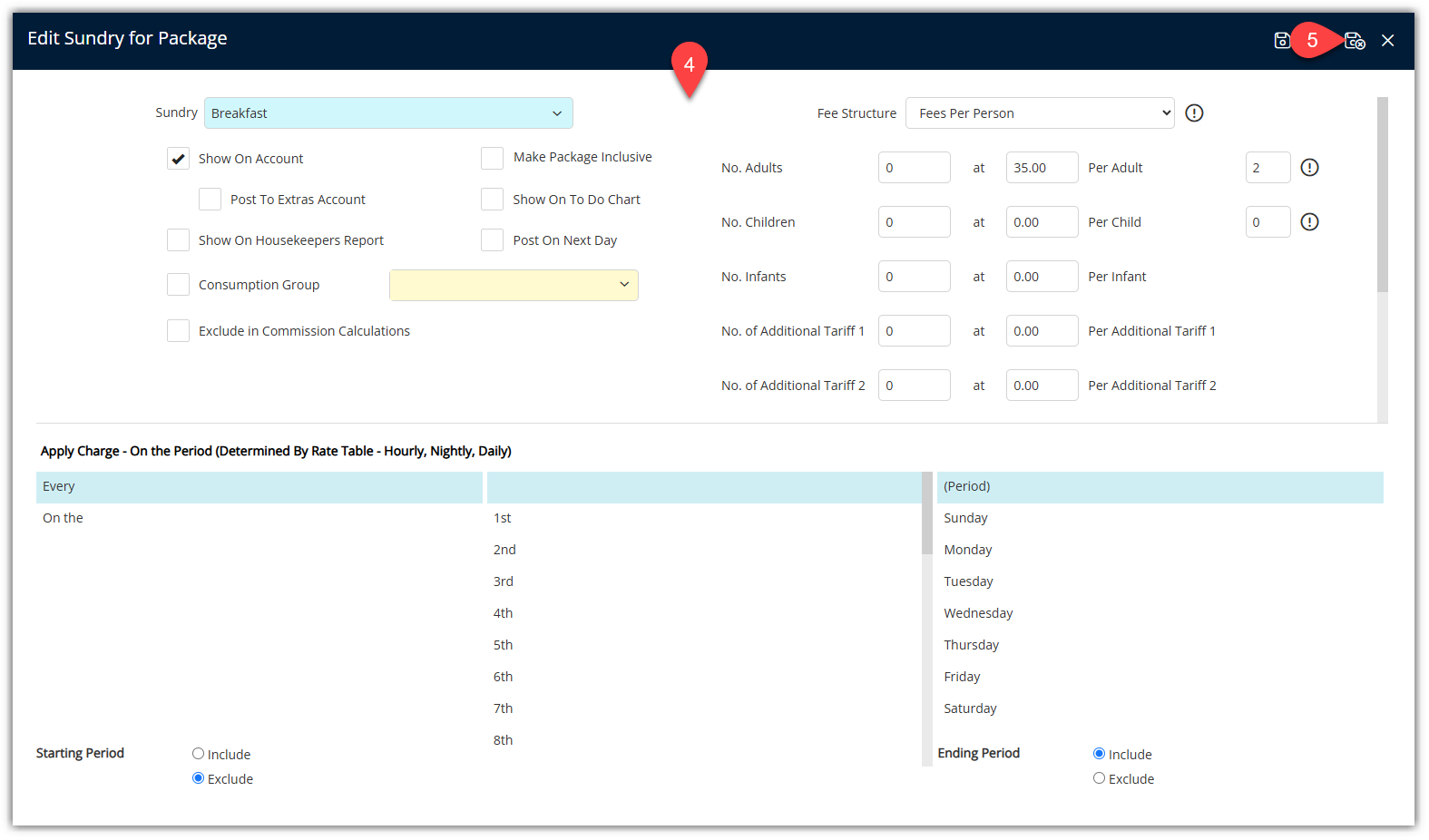Click the No. Infants quantity field
Image resolution: width=1429 pixels, height=840 pixels.
point(914,276)
